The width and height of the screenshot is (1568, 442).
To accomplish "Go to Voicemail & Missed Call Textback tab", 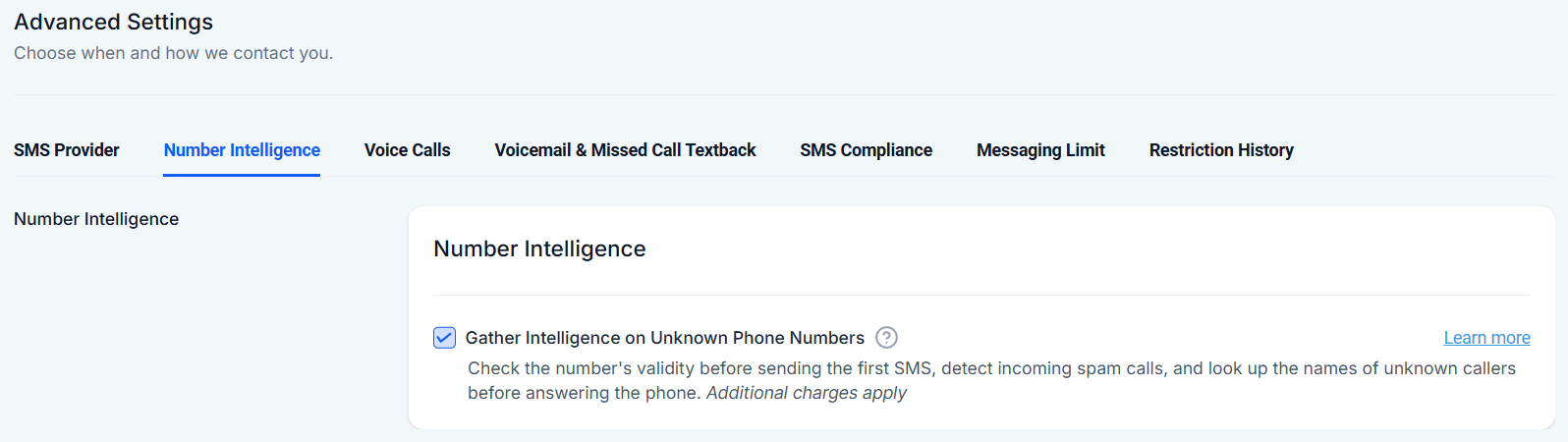I will [x=625, y=150].
